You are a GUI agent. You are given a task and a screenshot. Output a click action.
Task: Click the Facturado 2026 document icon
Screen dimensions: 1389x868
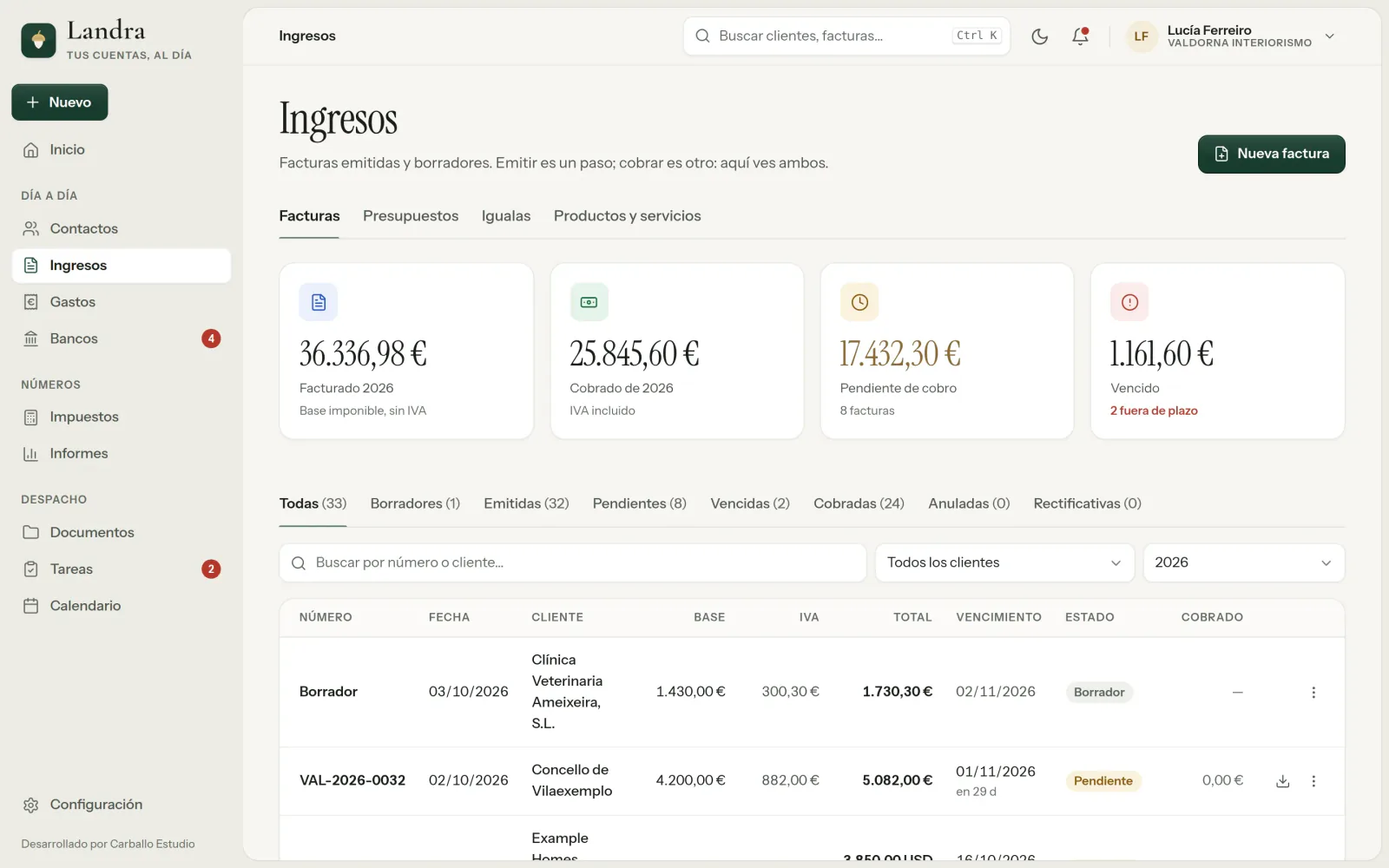point(319,302)
